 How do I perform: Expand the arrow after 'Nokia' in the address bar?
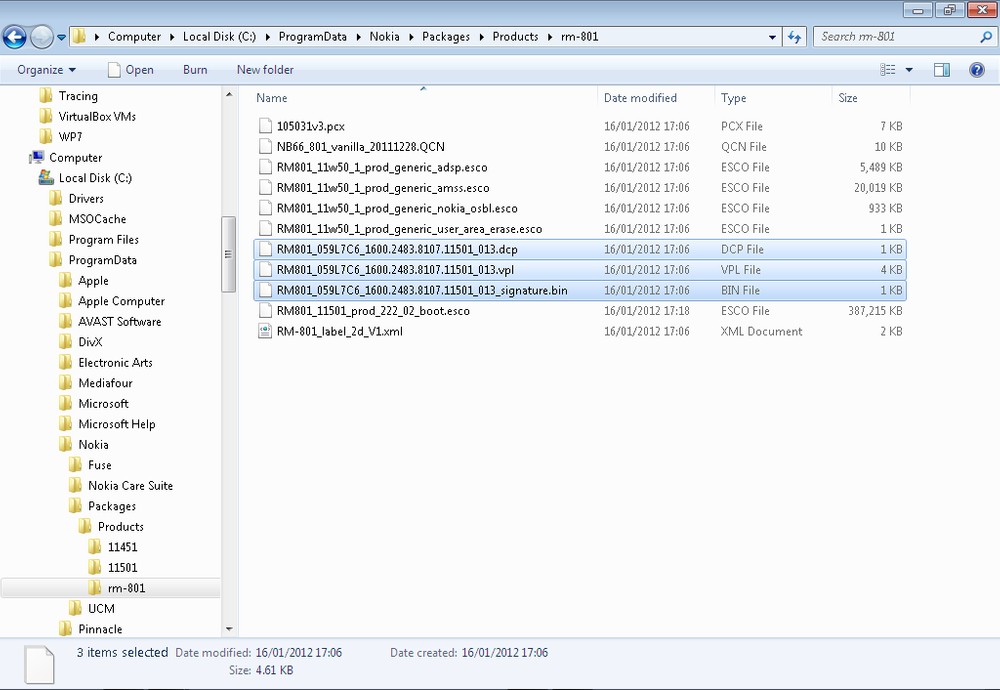tap(411, 37)
